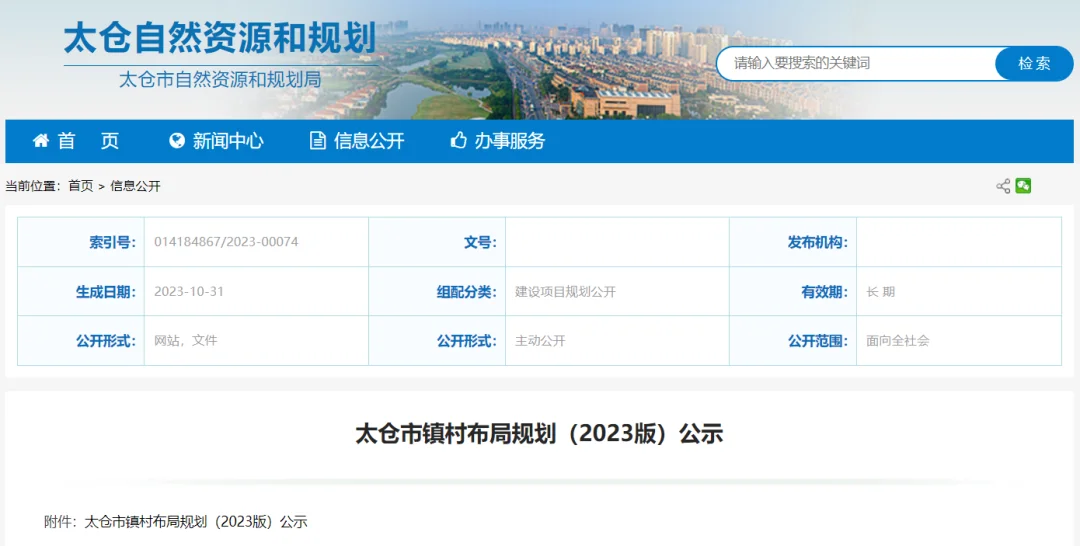Image resolution: width=1080 pixels, height=546 pixels.
Task: Click the 公开范围 label
Action: click(818, 340)
